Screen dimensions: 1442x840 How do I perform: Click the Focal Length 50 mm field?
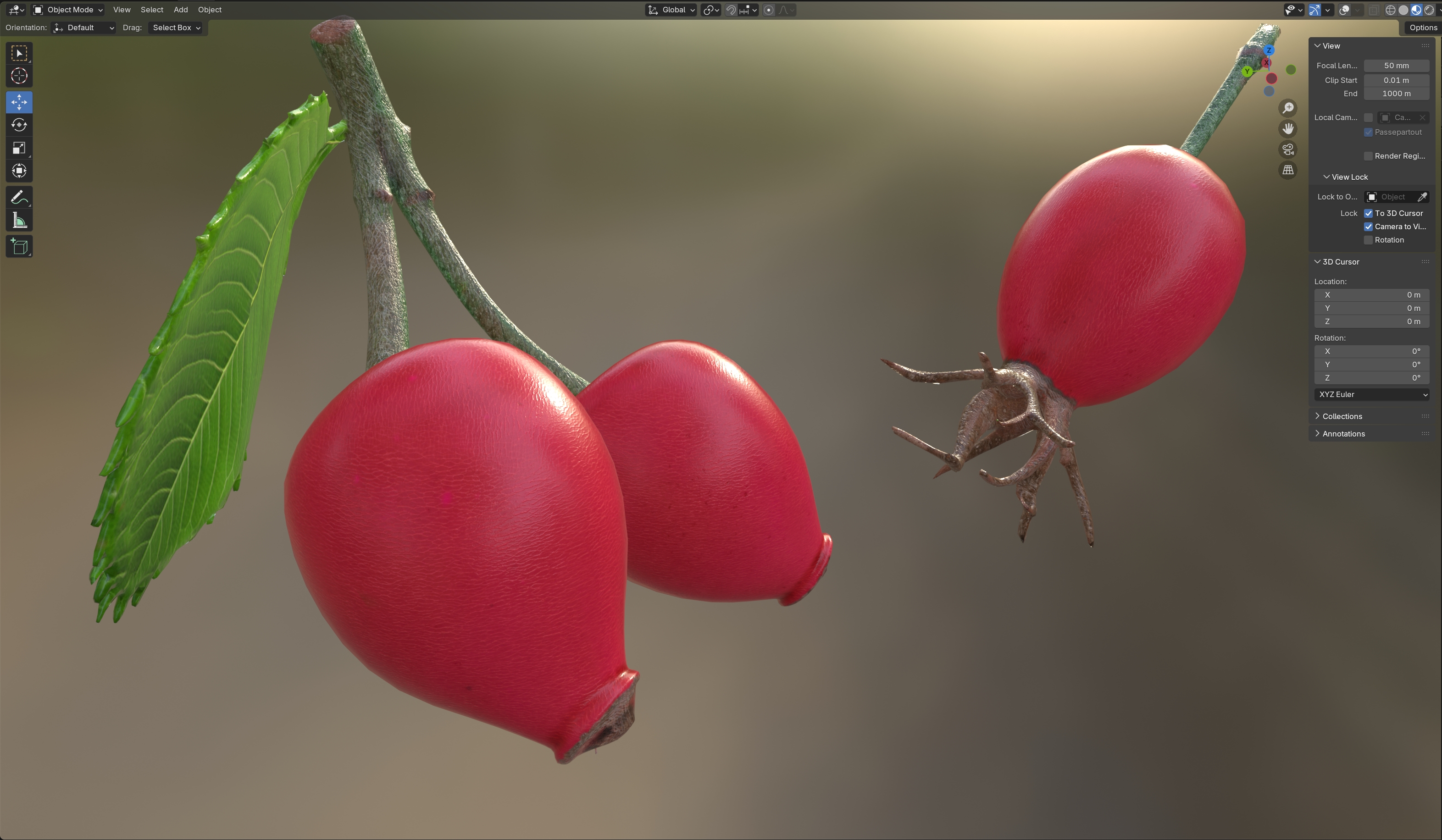tap(1396, 66)
